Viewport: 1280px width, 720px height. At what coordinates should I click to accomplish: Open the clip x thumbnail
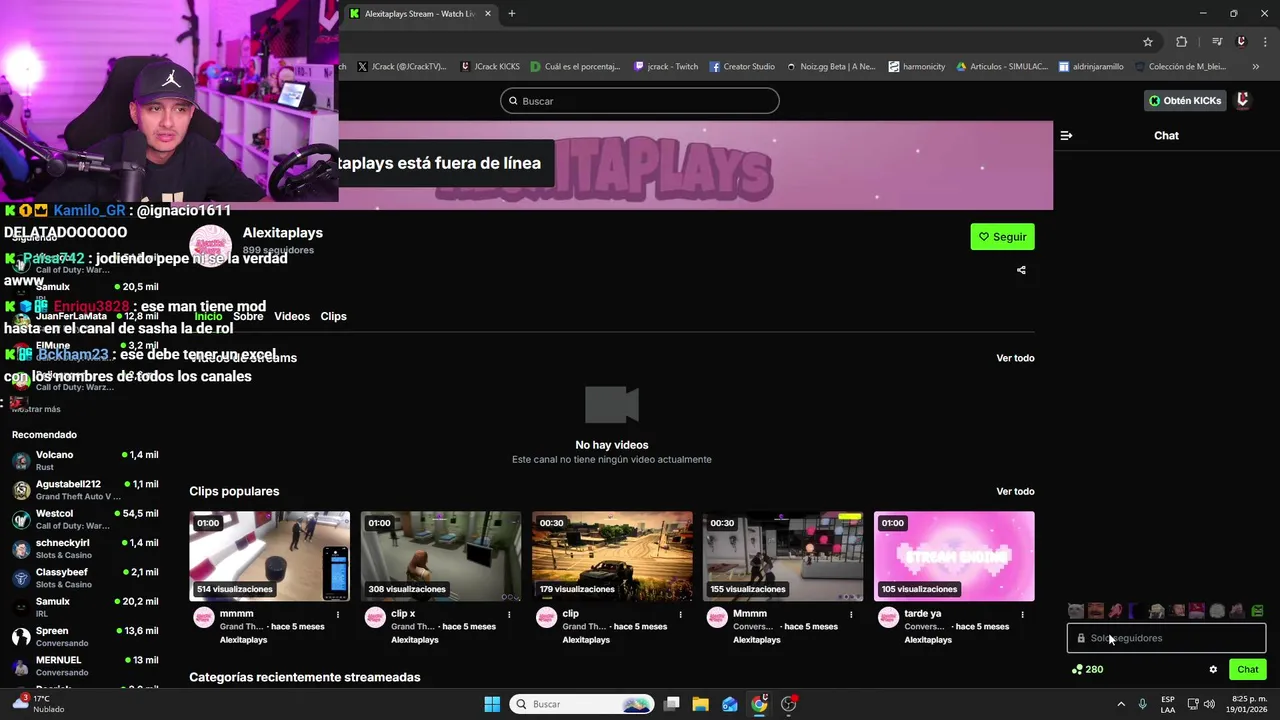point(441,556)
